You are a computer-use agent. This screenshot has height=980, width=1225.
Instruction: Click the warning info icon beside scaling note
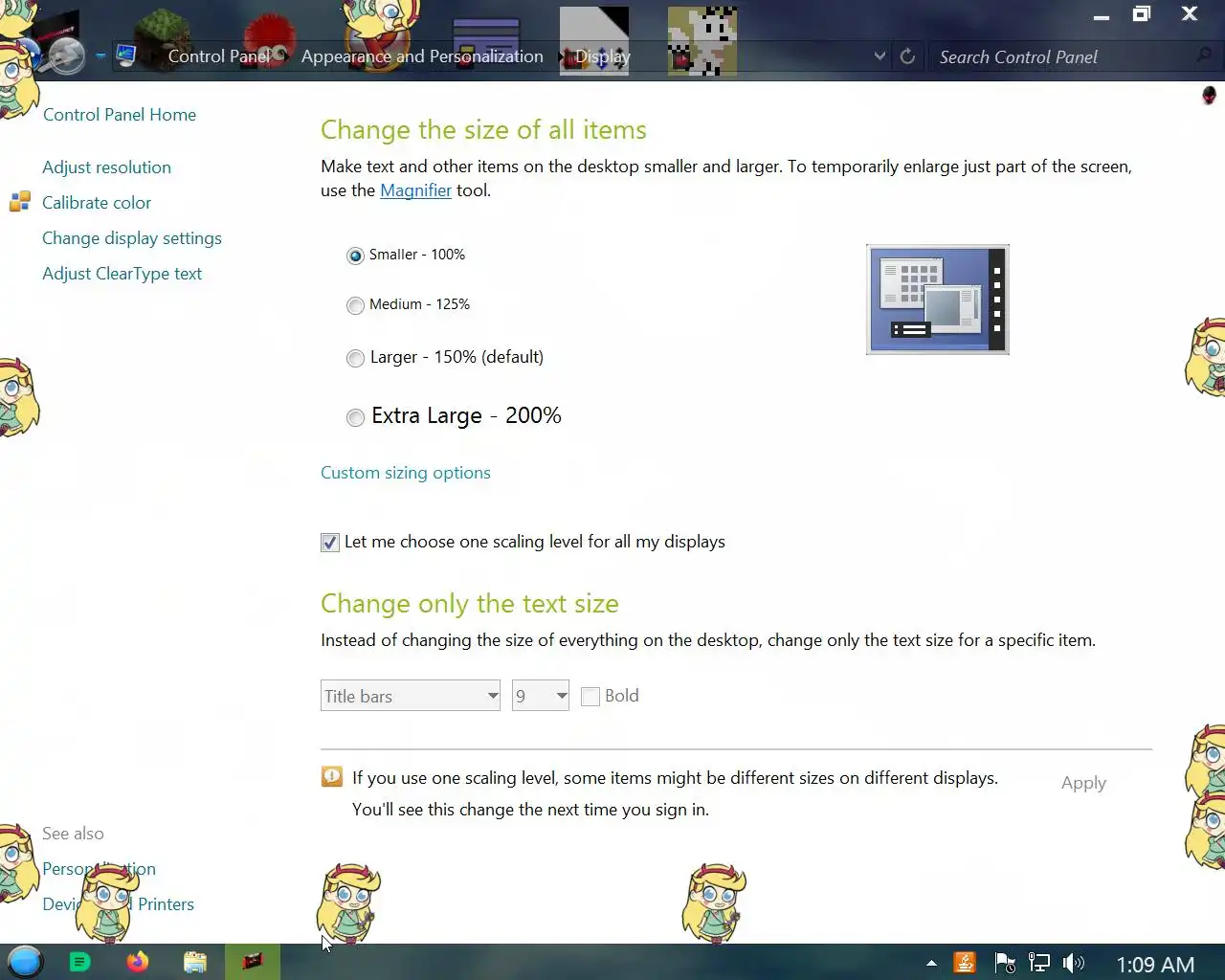[x=331, y=777]
